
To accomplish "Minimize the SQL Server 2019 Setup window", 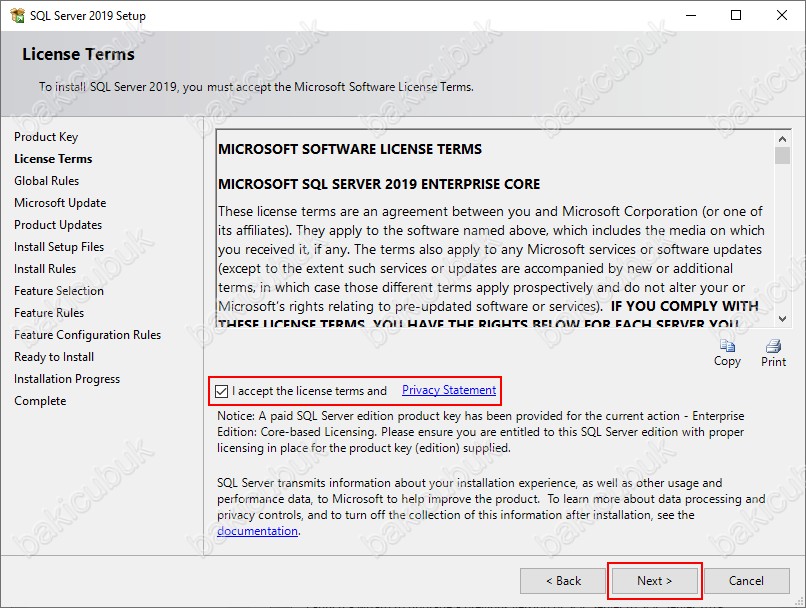I will click(691, 15).
